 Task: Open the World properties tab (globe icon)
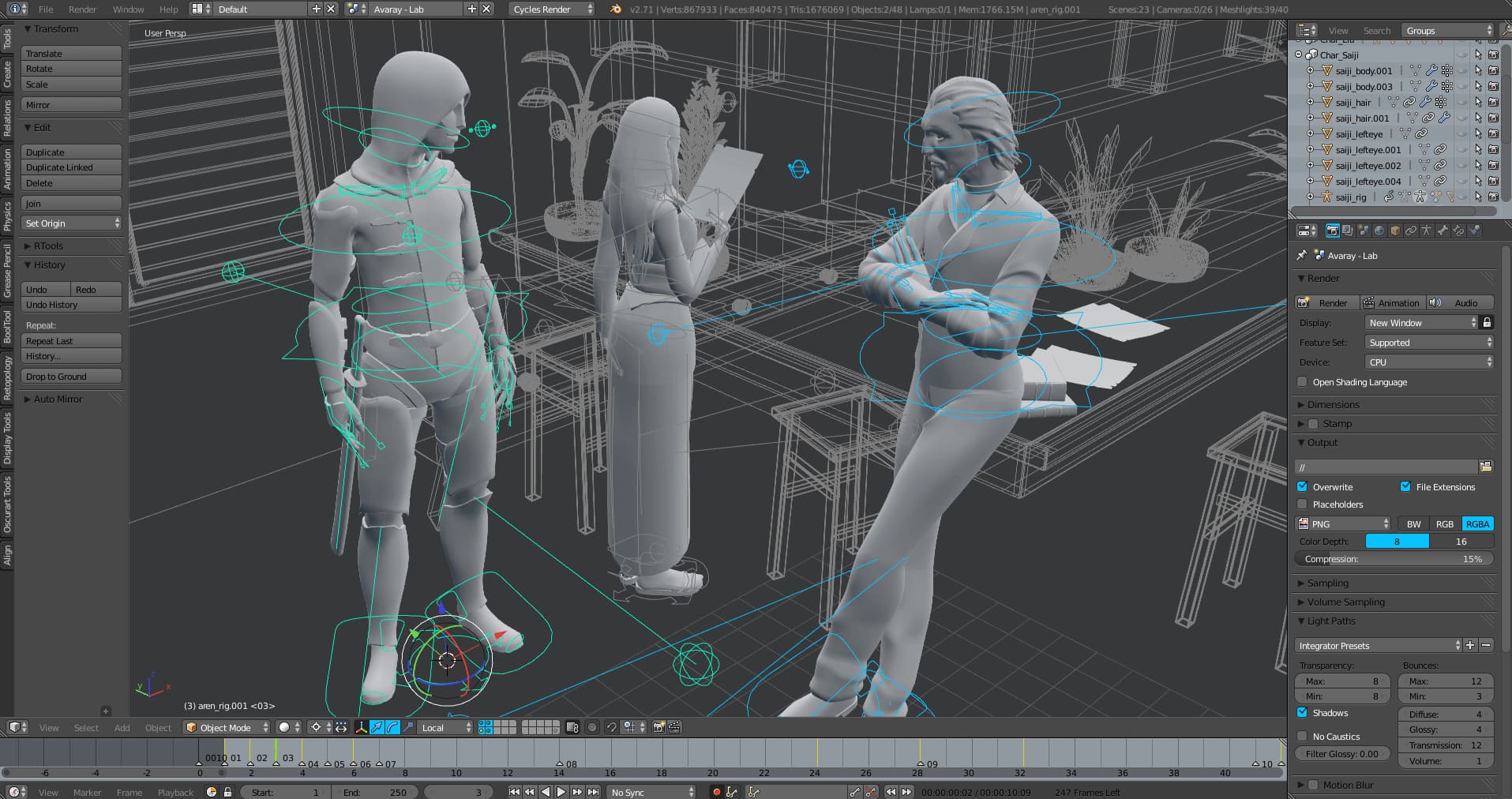click(x=1379, y=231)
